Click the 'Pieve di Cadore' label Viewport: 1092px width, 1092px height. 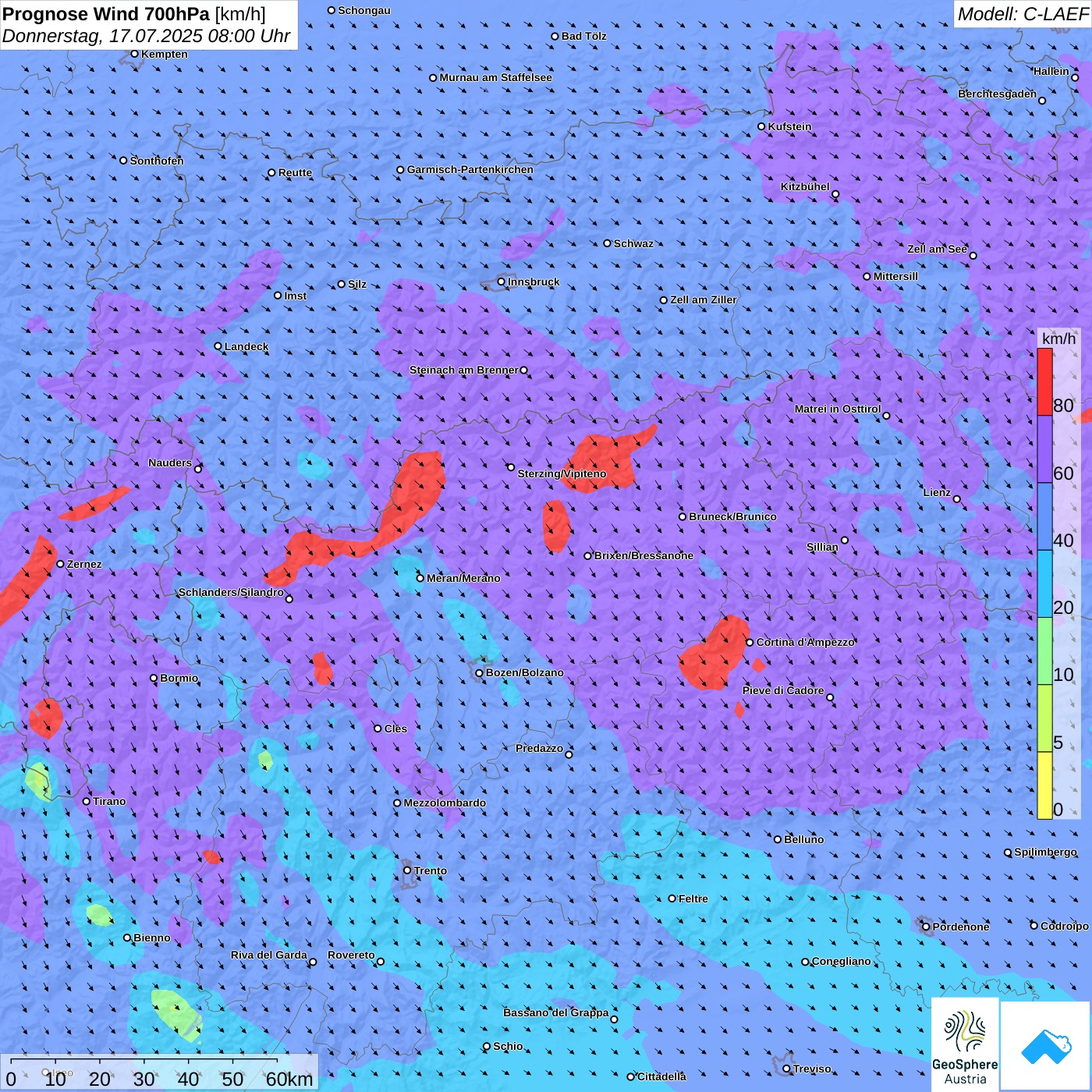click(783, 690)
